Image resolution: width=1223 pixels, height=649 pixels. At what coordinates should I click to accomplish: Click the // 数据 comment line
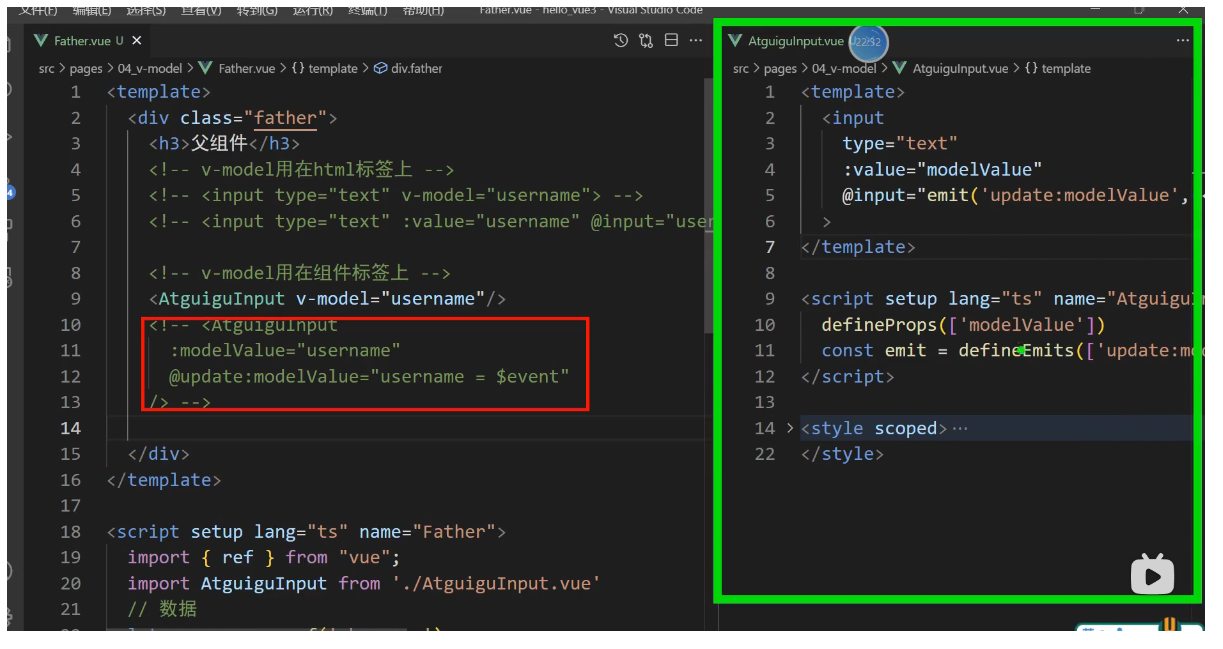pos(162,610)
